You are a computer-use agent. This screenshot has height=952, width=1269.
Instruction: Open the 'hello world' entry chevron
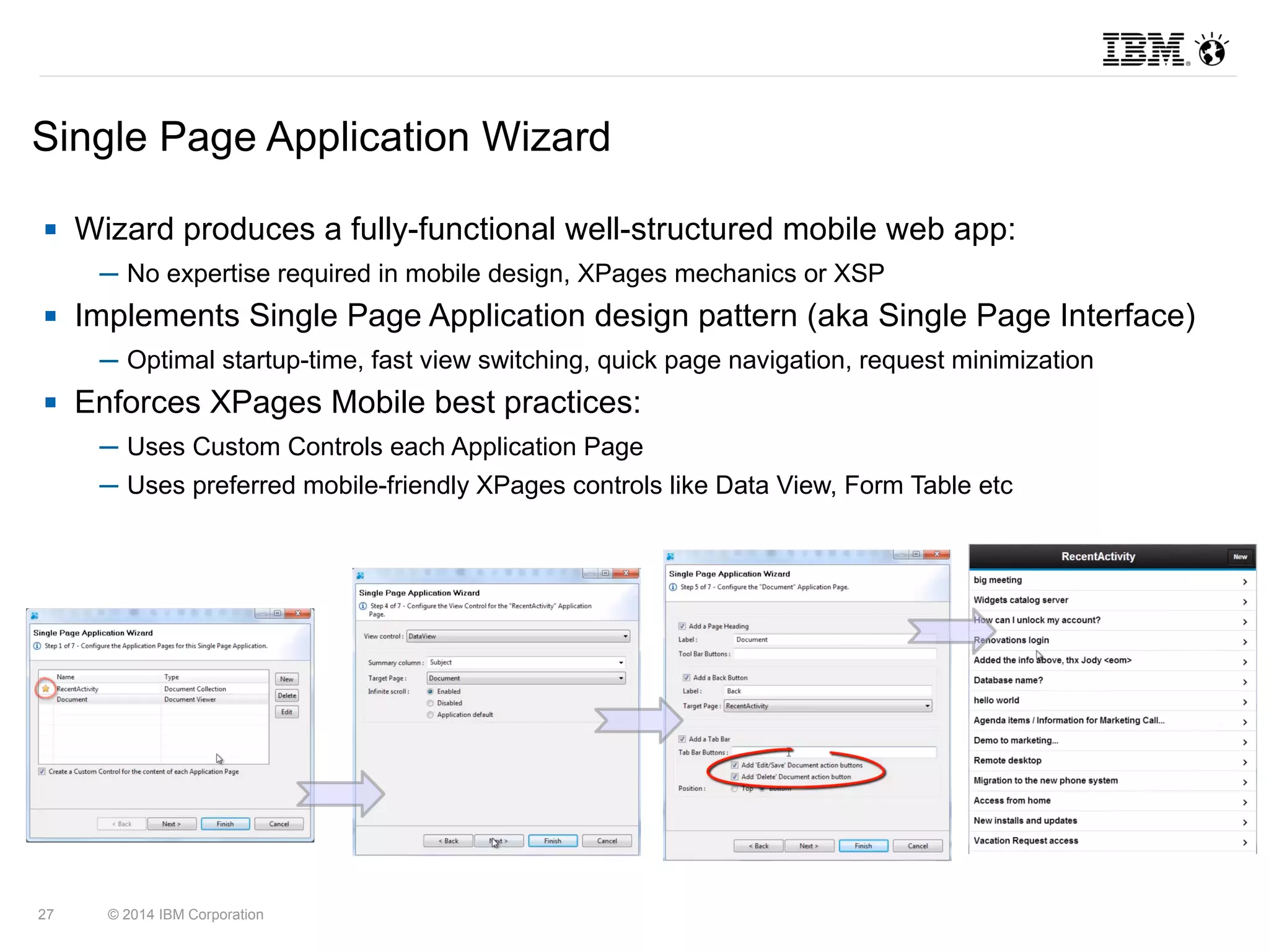click(1245, 702)
